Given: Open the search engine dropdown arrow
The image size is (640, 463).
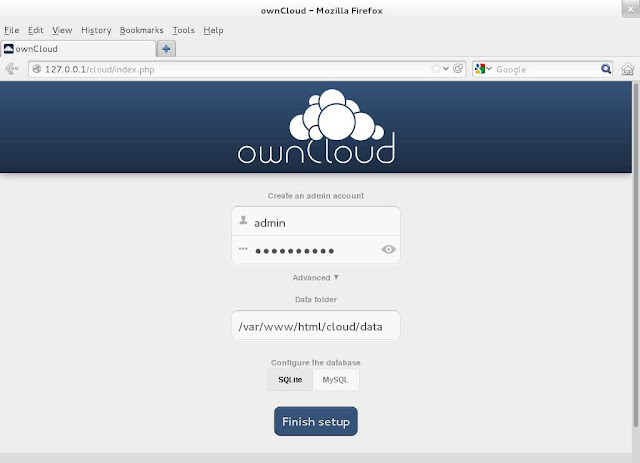Looking at the screenshot, I should (x=489, y=69).
